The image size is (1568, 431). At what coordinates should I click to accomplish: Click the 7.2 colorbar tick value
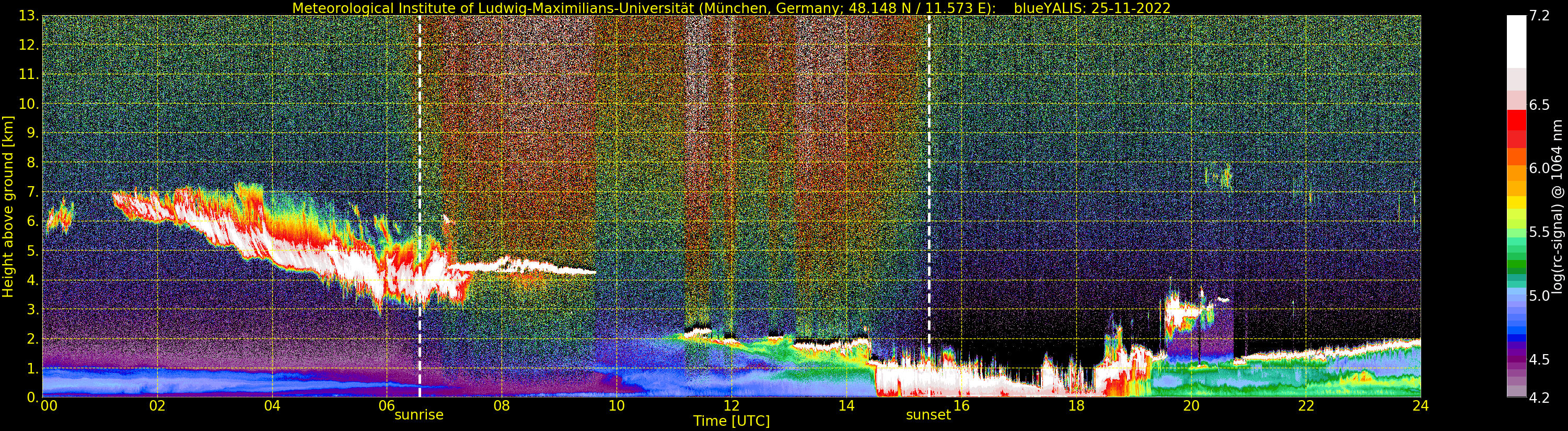coord(1539,16)
